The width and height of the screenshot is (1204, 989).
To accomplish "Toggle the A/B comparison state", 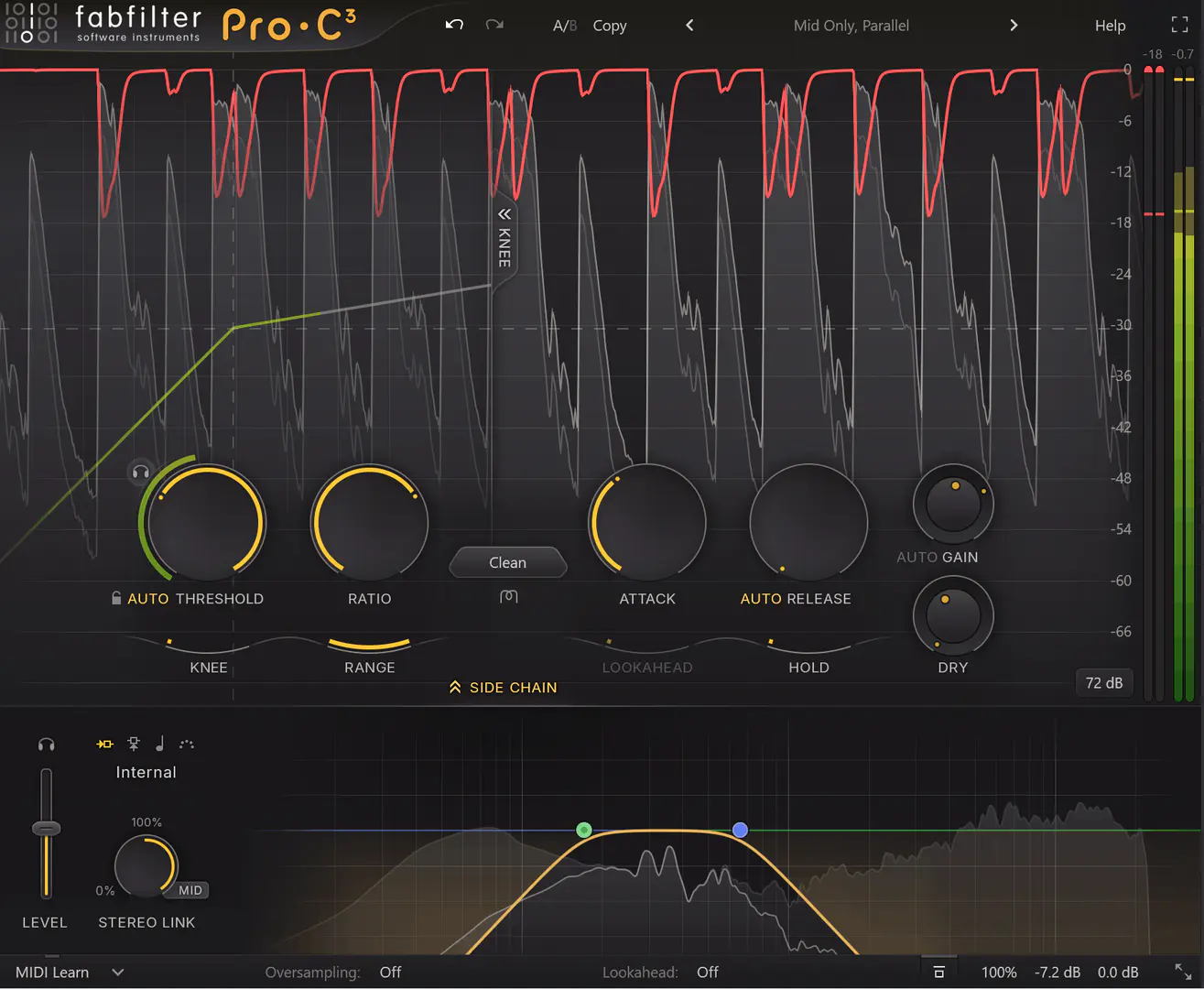I will point(565,26).
